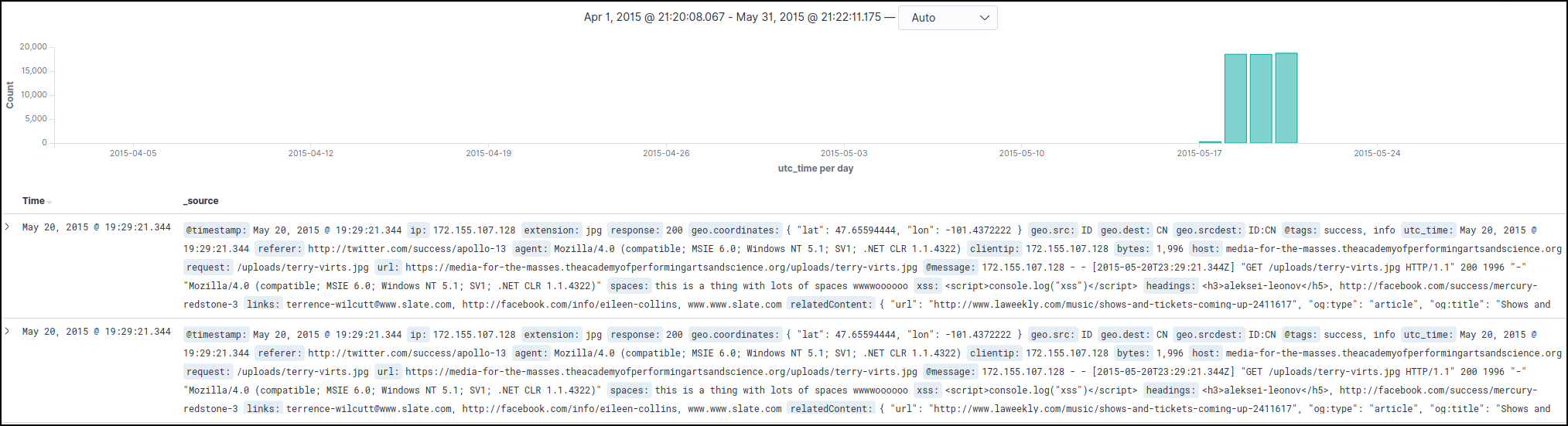Select the small May 17 histogram bar
This screenshot has height=426, width=1568.
tap(1210, 142)
